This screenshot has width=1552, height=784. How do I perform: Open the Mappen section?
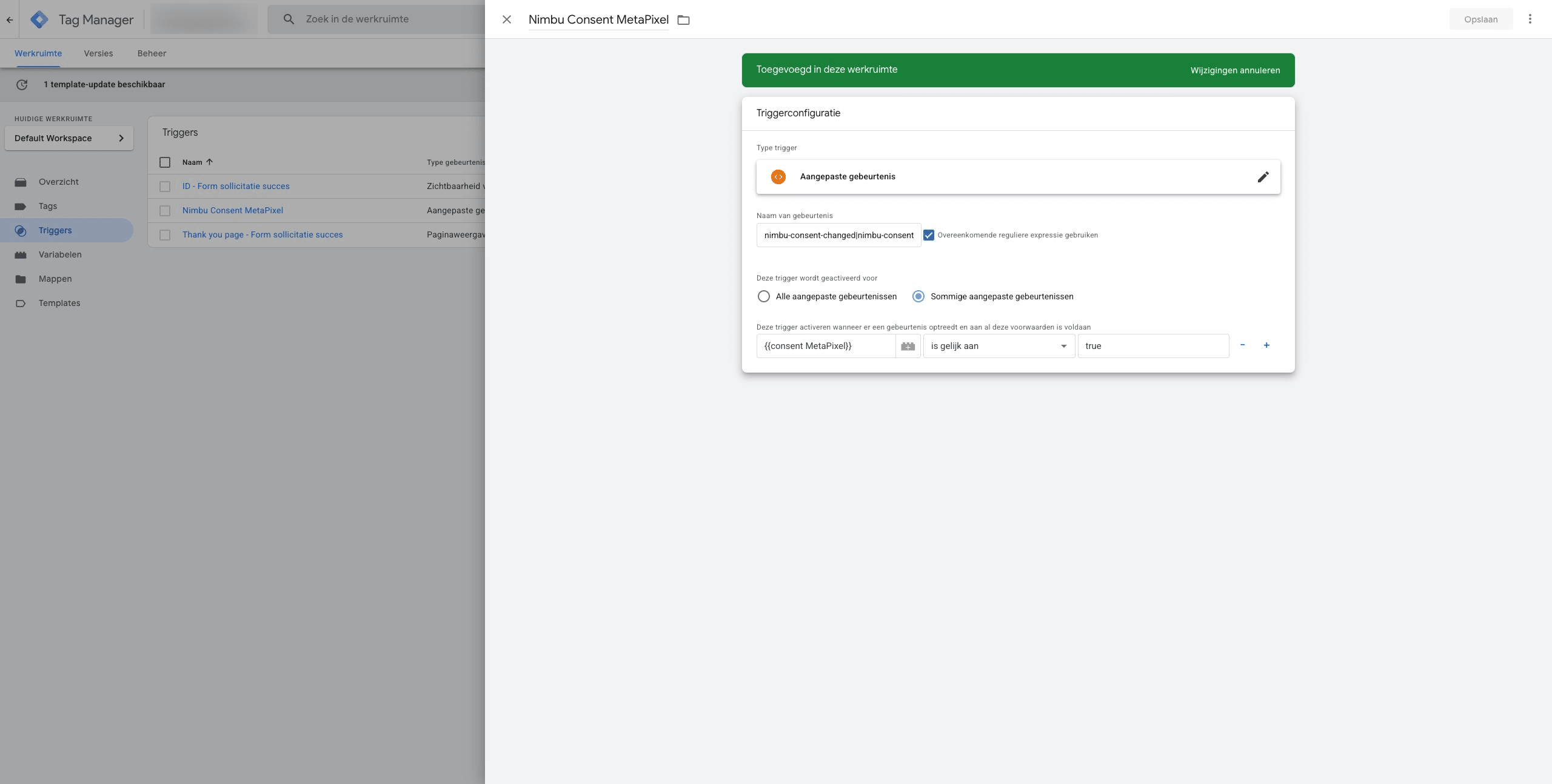tap(55, 279)
